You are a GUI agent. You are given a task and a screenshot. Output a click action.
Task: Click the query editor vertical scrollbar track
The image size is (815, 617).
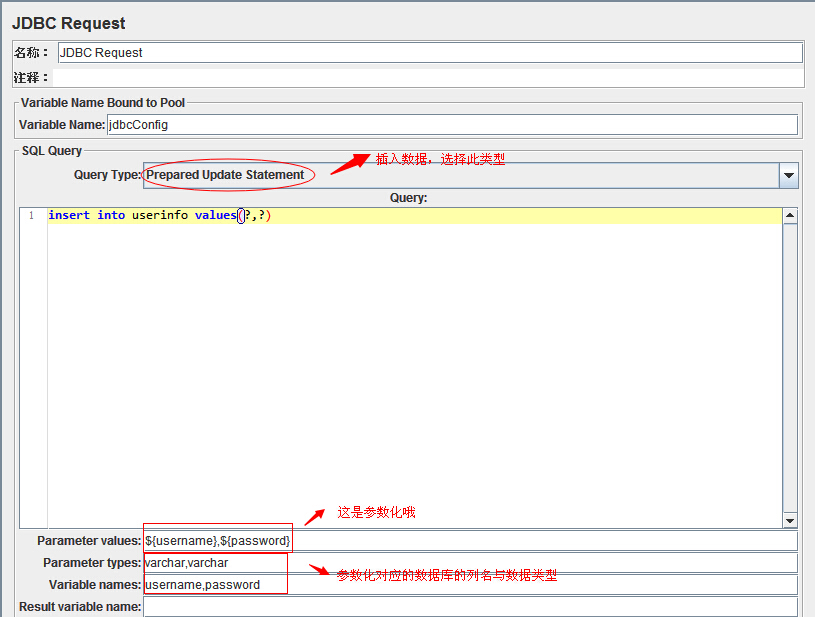point(790,368)
